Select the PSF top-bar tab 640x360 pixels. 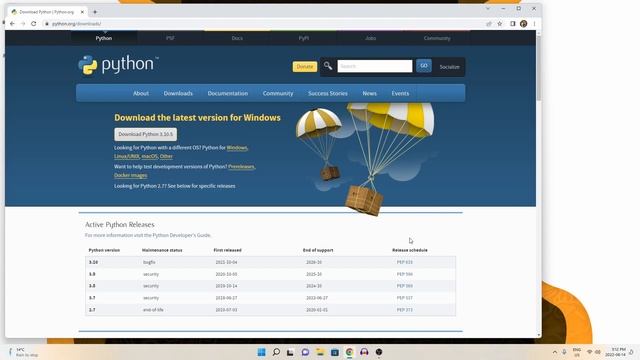pos(170,38)
